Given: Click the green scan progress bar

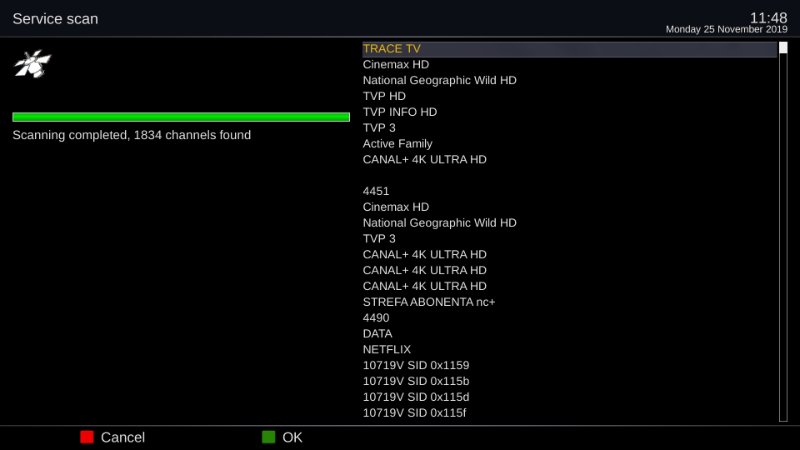Looking at the screenshot, I should pos(181,117).
